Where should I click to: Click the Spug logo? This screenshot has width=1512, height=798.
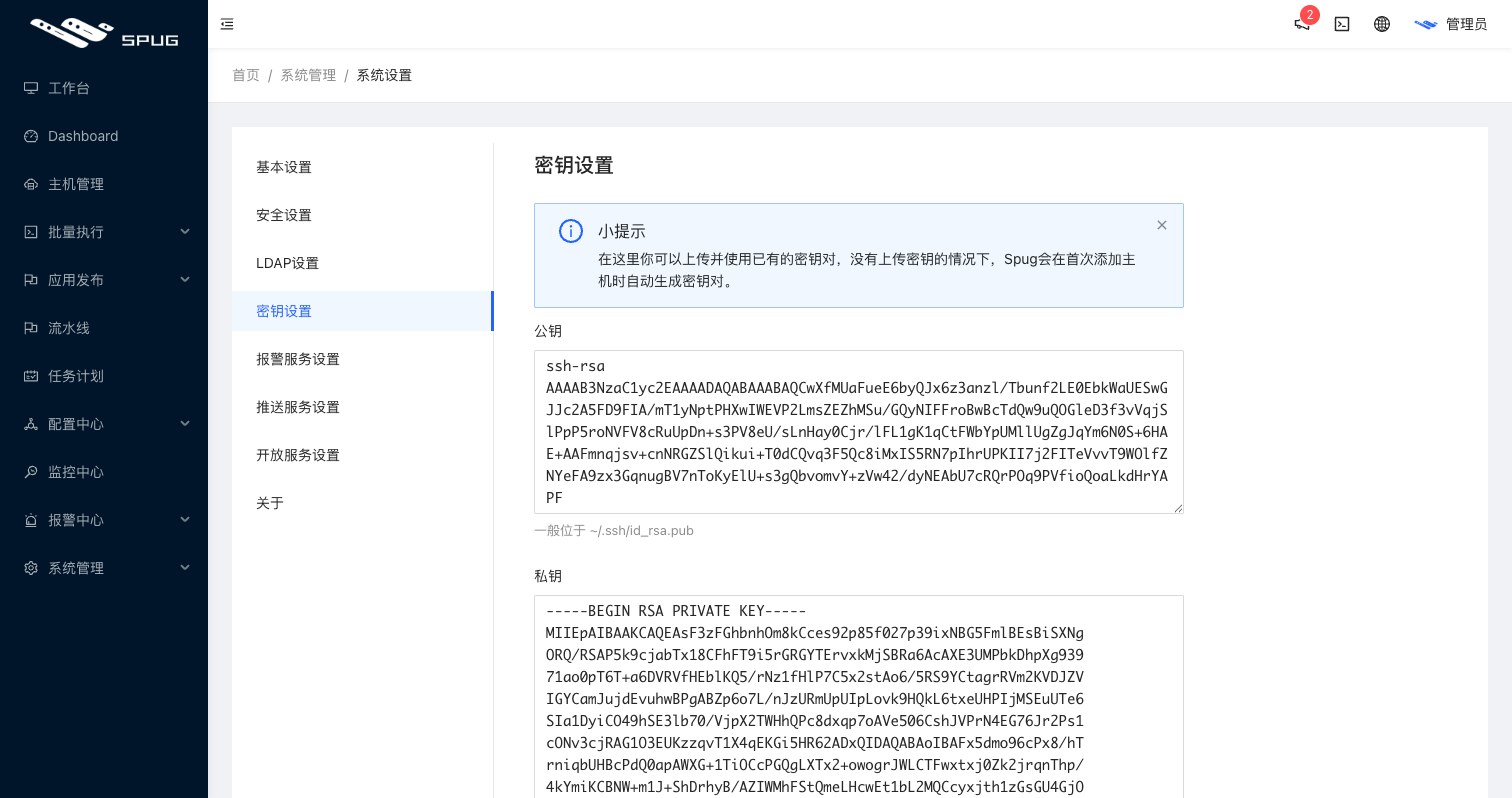104,32
